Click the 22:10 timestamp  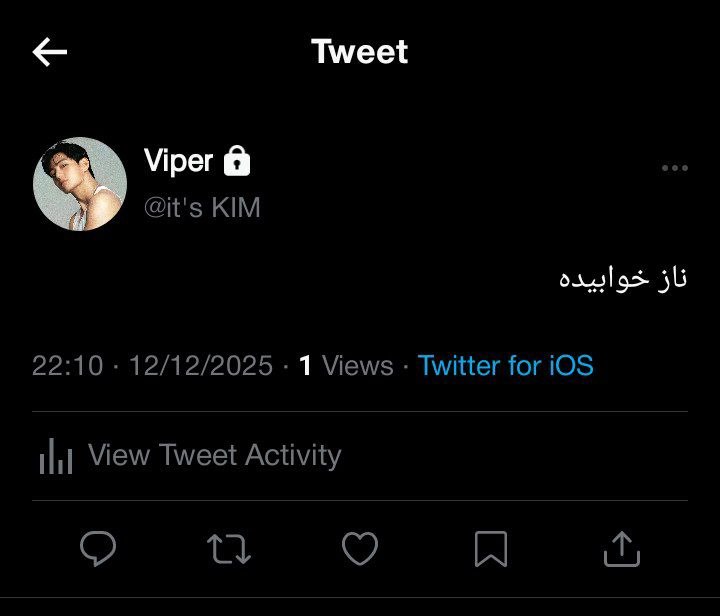[68, 366]
